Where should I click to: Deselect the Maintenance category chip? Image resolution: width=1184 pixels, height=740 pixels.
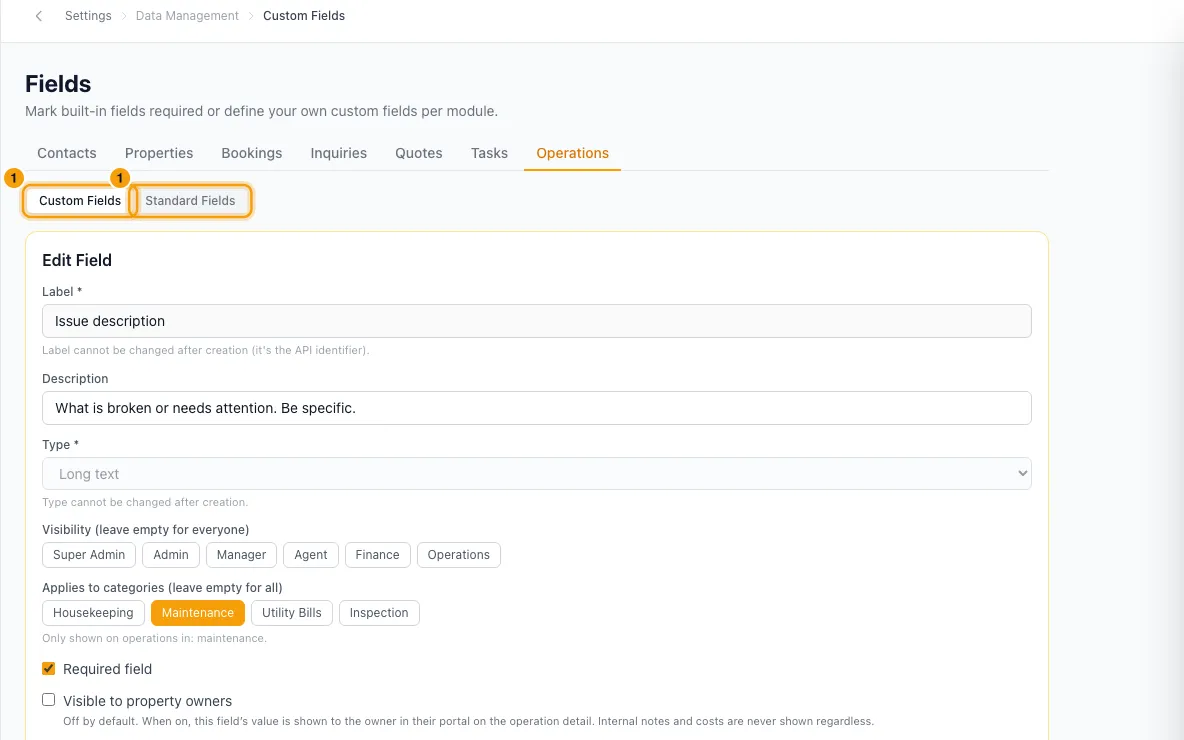pyautogui.click(x=198, y=613)
